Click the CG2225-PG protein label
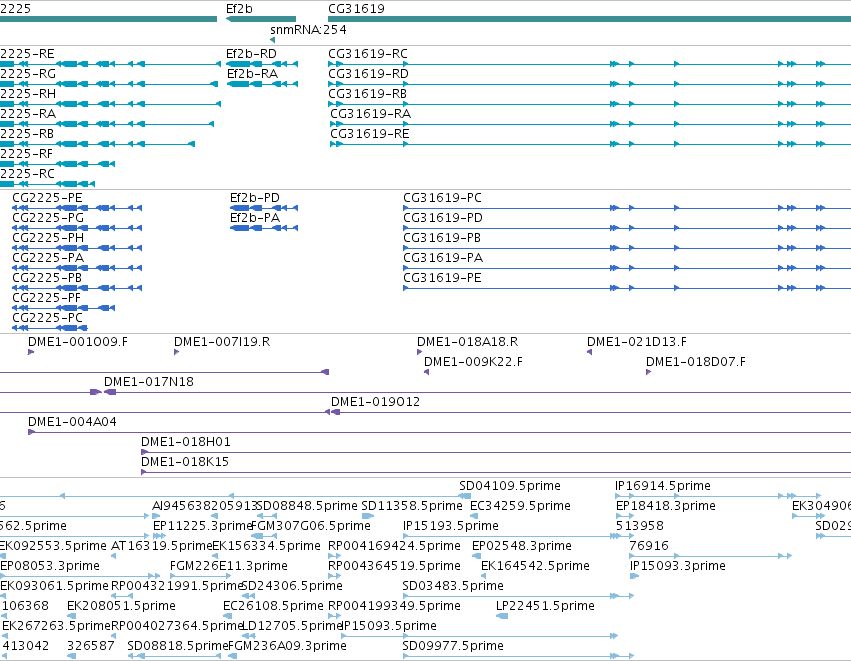Image resolution: width=851 pixels, height=661 pixels. tap(48, 218)
